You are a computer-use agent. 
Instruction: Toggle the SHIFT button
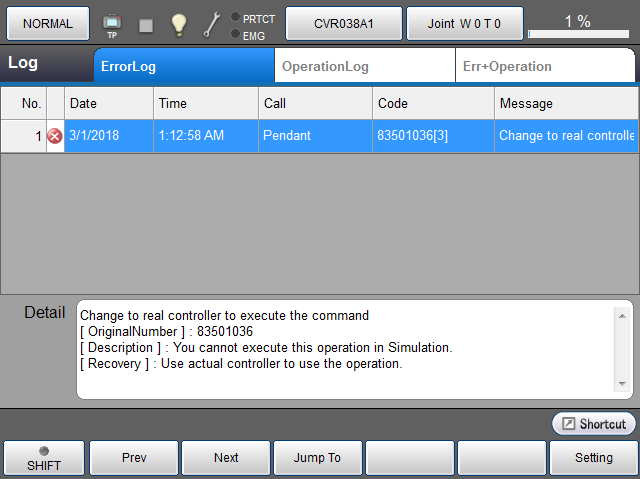(x=43, y=458)
